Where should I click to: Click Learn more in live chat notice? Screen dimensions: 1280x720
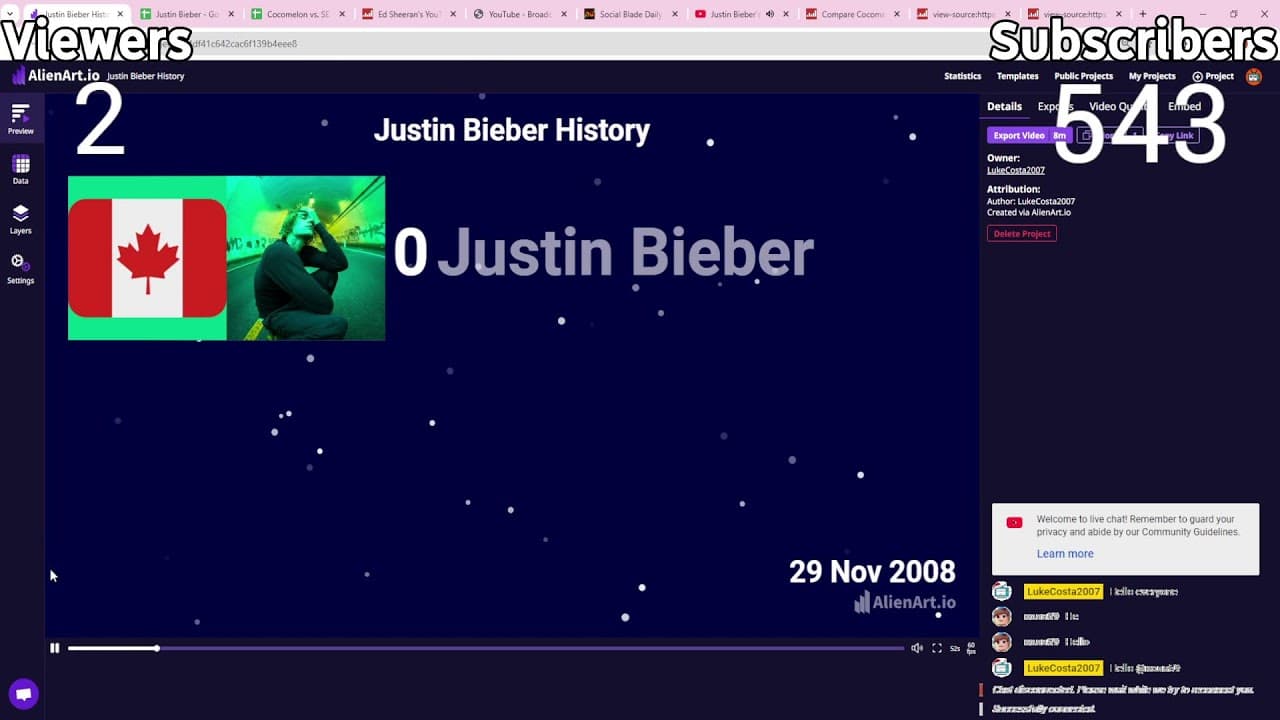pos(1065,554)
